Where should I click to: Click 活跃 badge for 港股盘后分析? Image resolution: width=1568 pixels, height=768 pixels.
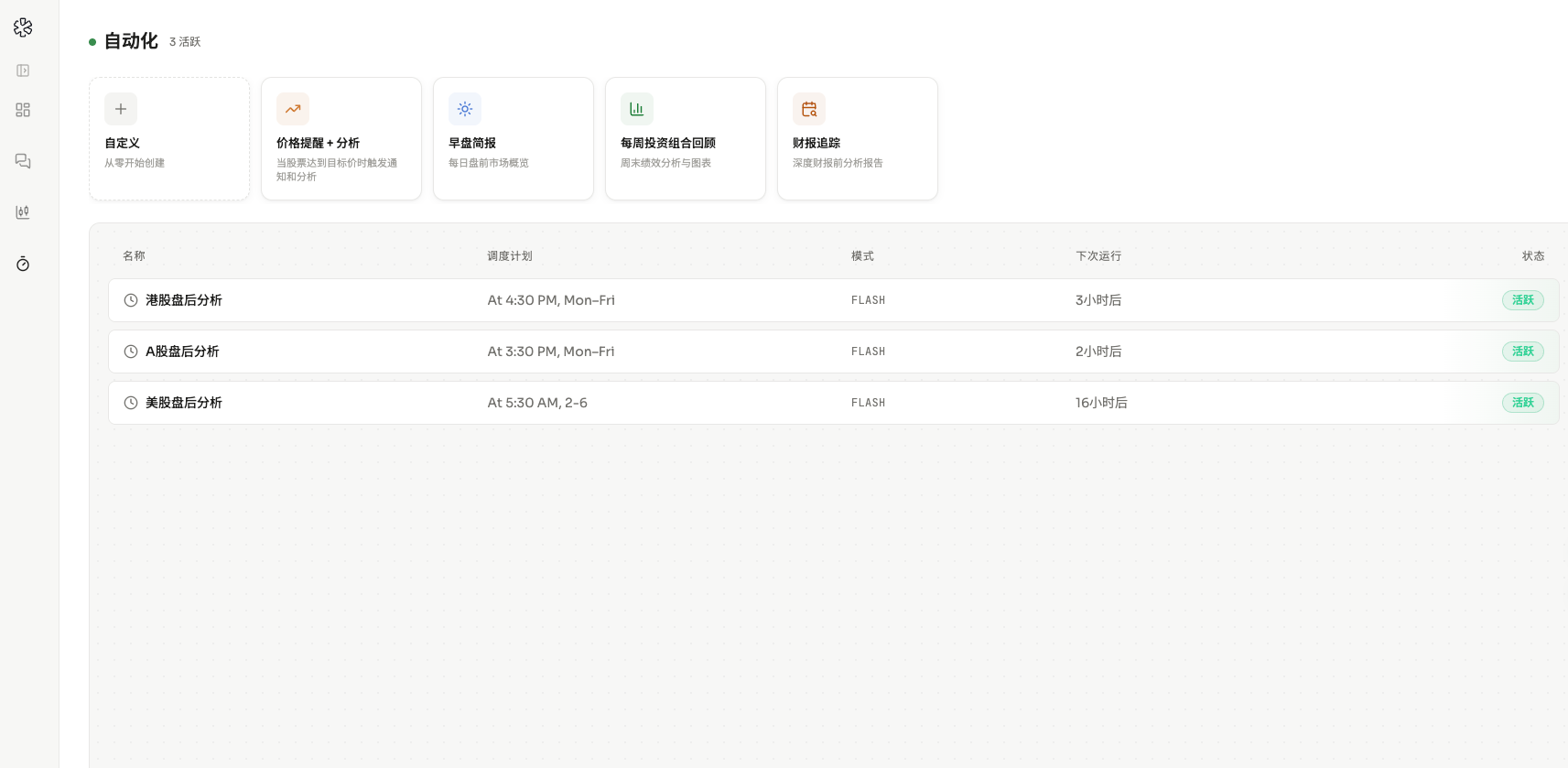point(1523,300)
